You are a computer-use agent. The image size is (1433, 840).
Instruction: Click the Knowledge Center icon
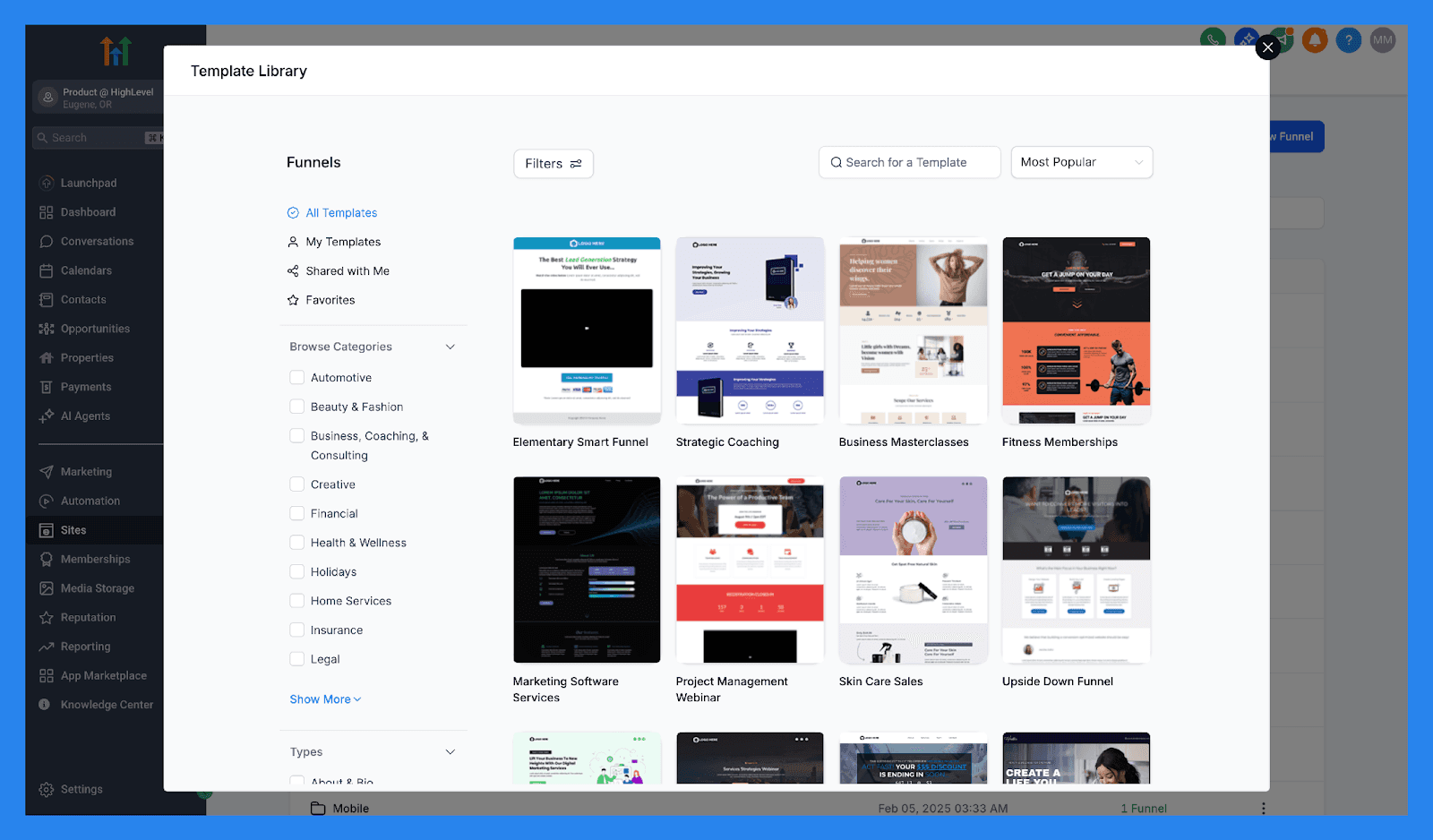[x=45, y=705]
